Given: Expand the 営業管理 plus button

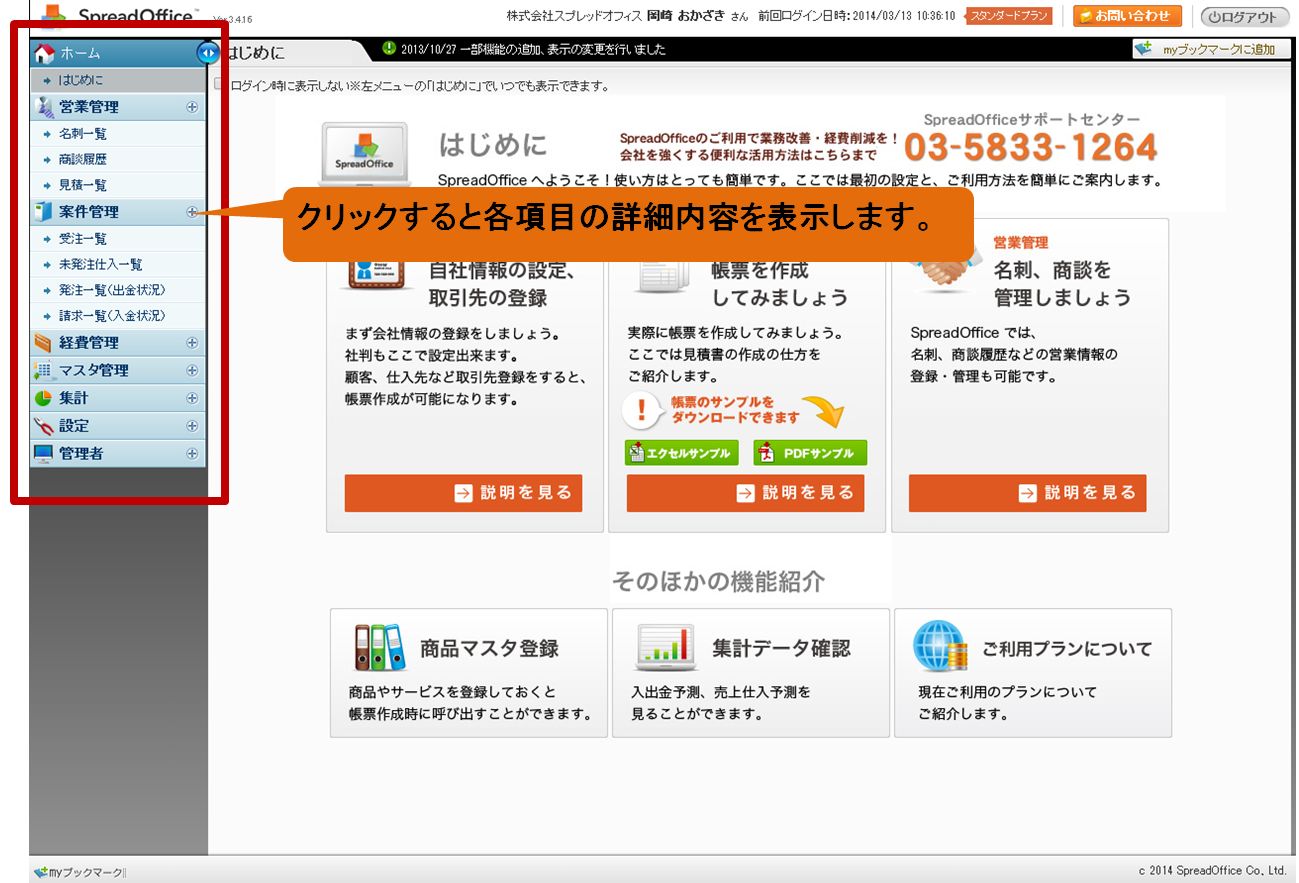Looking at the screenshot, I should pyautogui.click(x=192, y=107).
